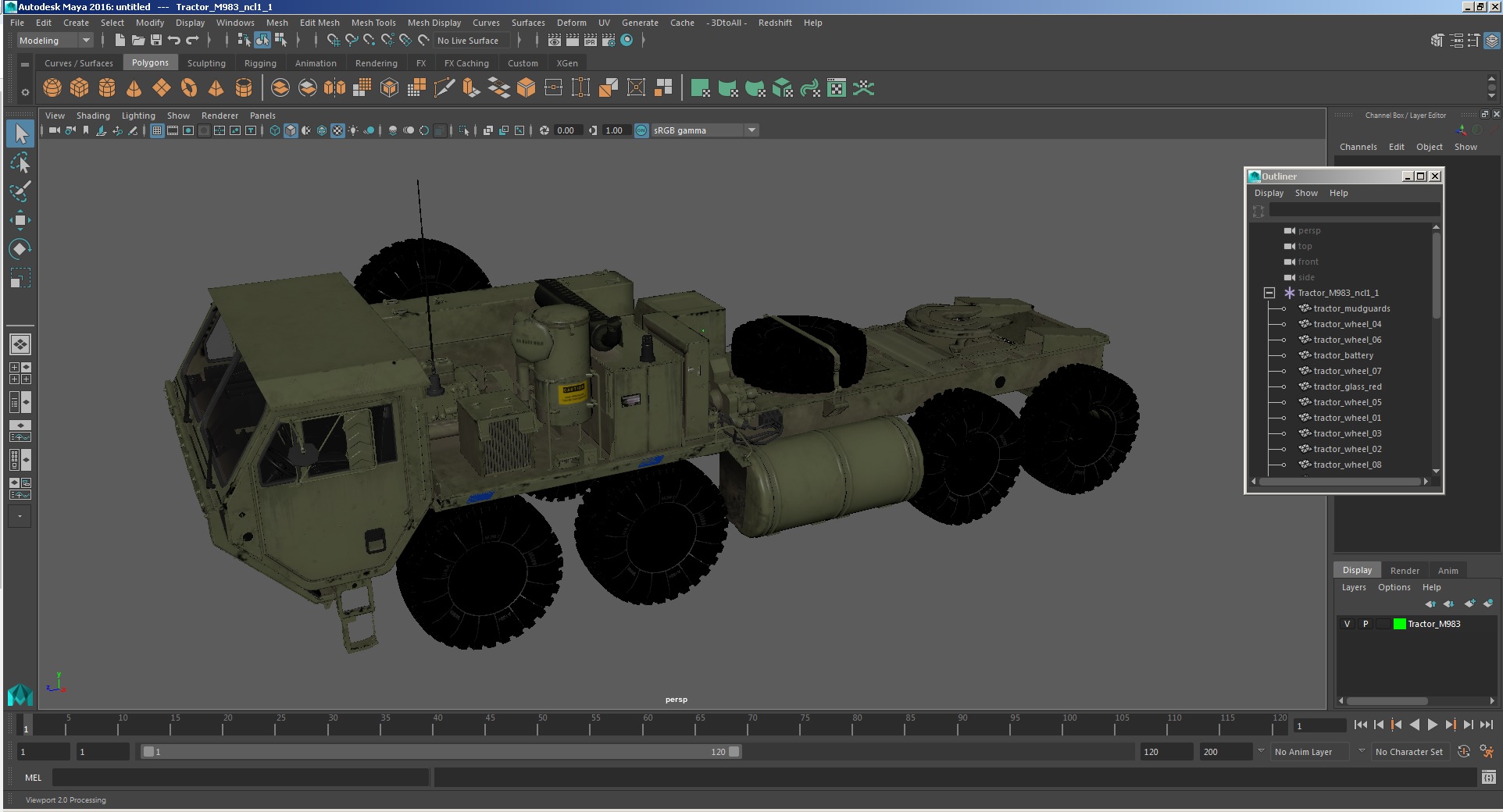Viewport: 1503px width, 812px height.
Task: Select the four-view layout icon
Action: coord(20,373)
